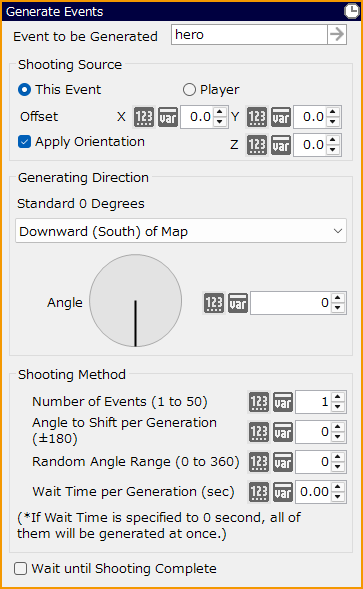This screenshot has width=363, height=589.
Task: Select var mode for Offset X
Action: pos(168,117)
